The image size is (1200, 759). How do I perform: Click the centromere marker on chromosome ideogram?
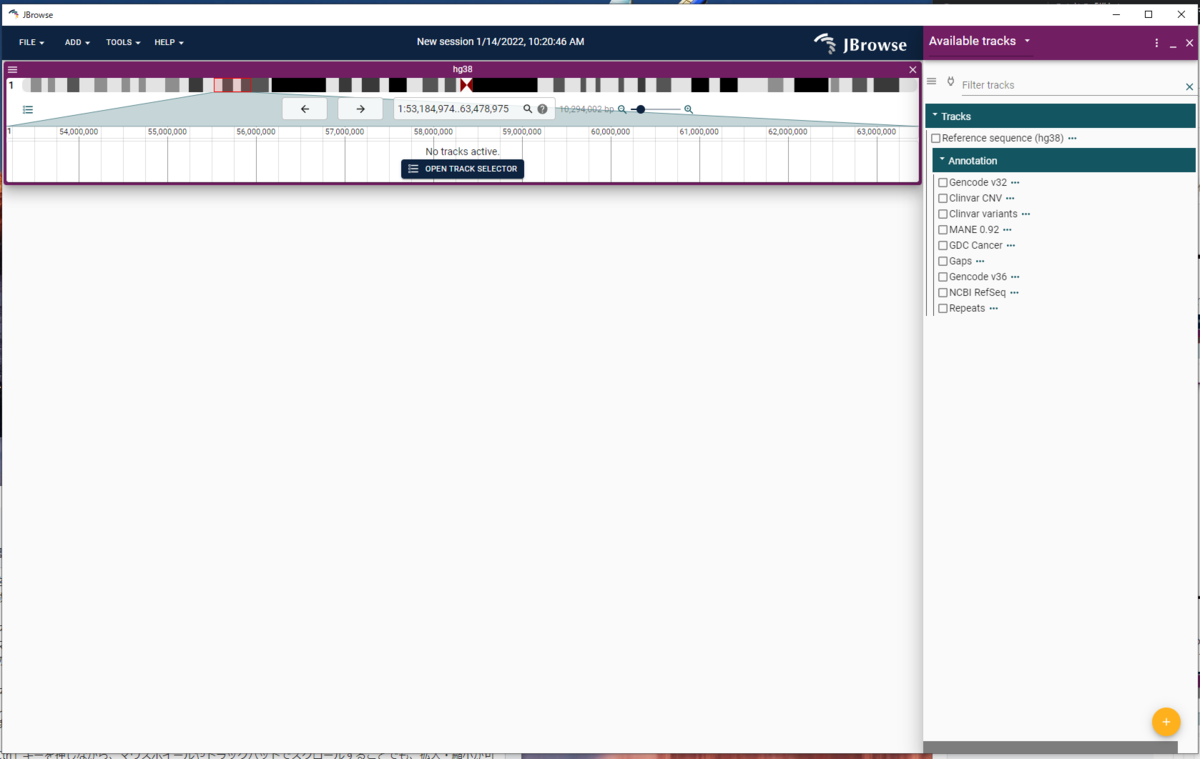click(x=467, y=85)
